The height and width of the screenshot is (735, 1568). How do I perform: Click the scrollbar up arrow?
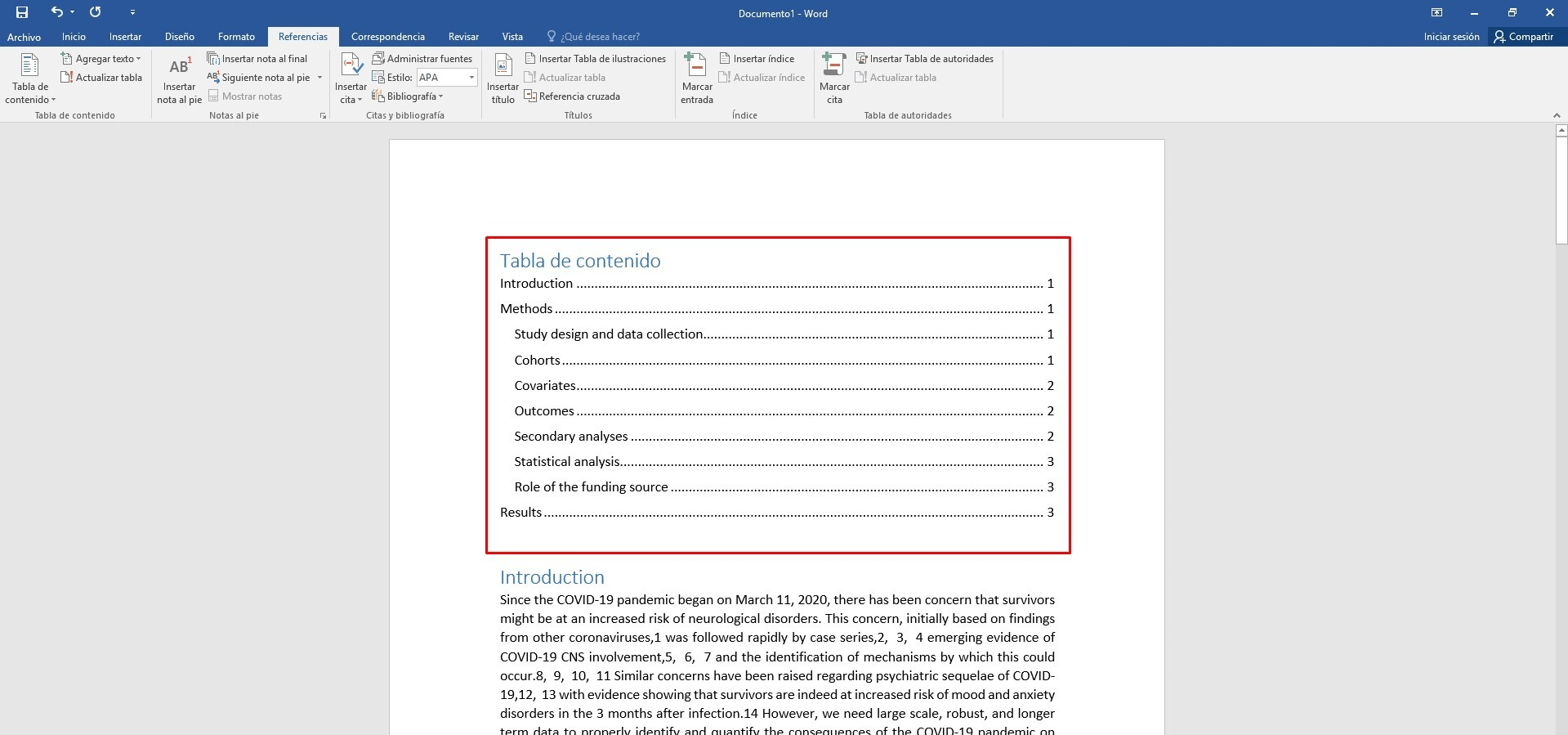click(1561, 131)
